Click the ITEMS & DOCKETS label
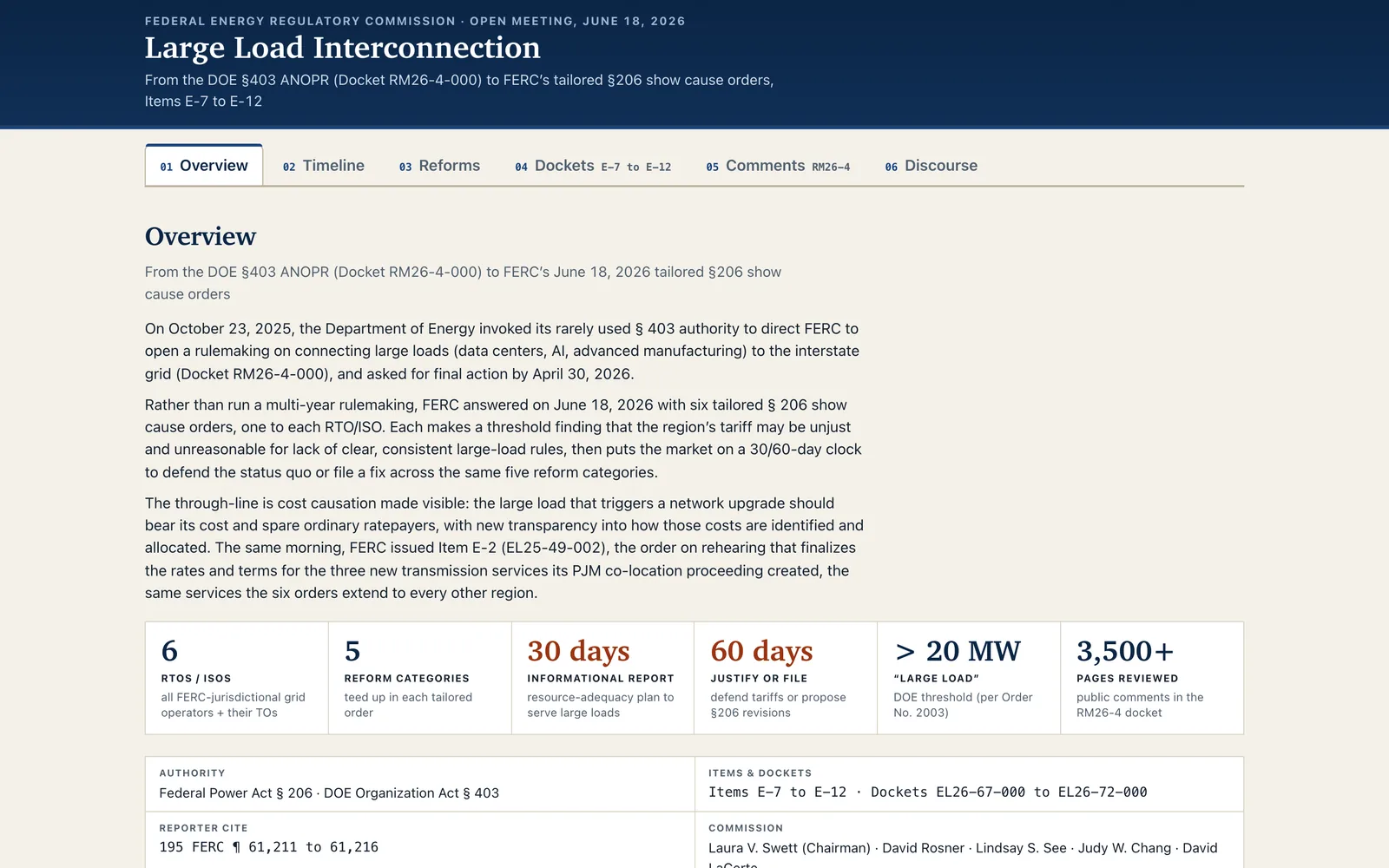Screen dimensions: 1389x868 pos(760,773)
